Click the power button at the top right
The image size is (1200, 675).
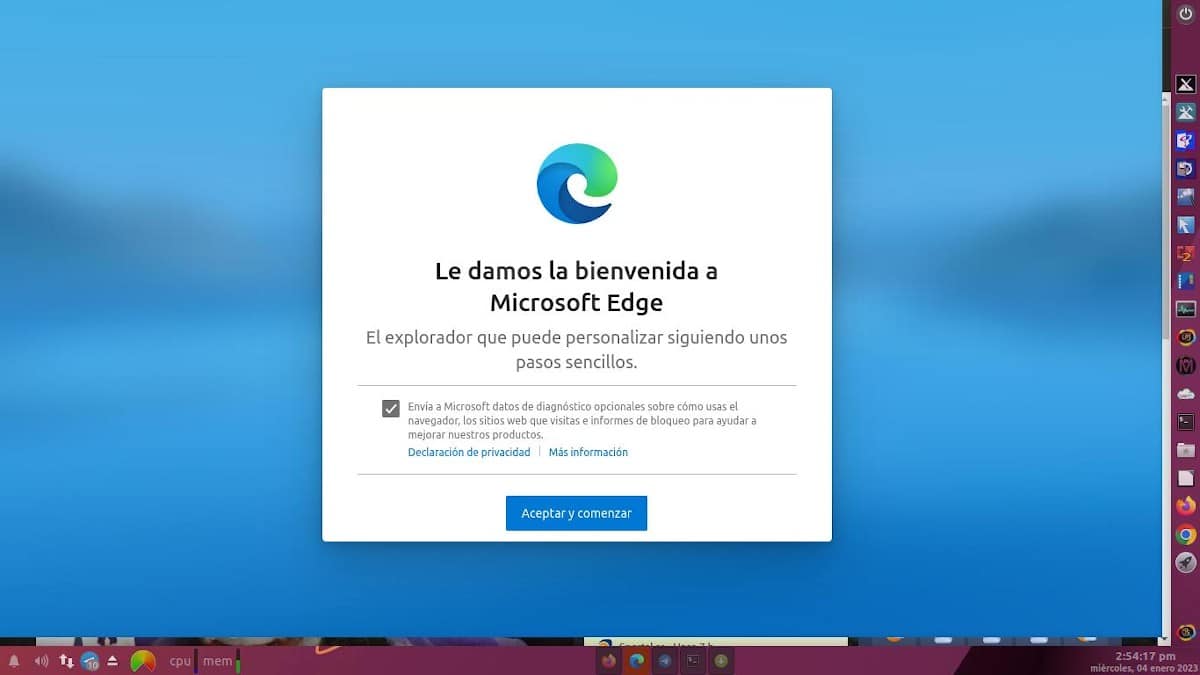pyautogui.click(x=1184, y=15)
